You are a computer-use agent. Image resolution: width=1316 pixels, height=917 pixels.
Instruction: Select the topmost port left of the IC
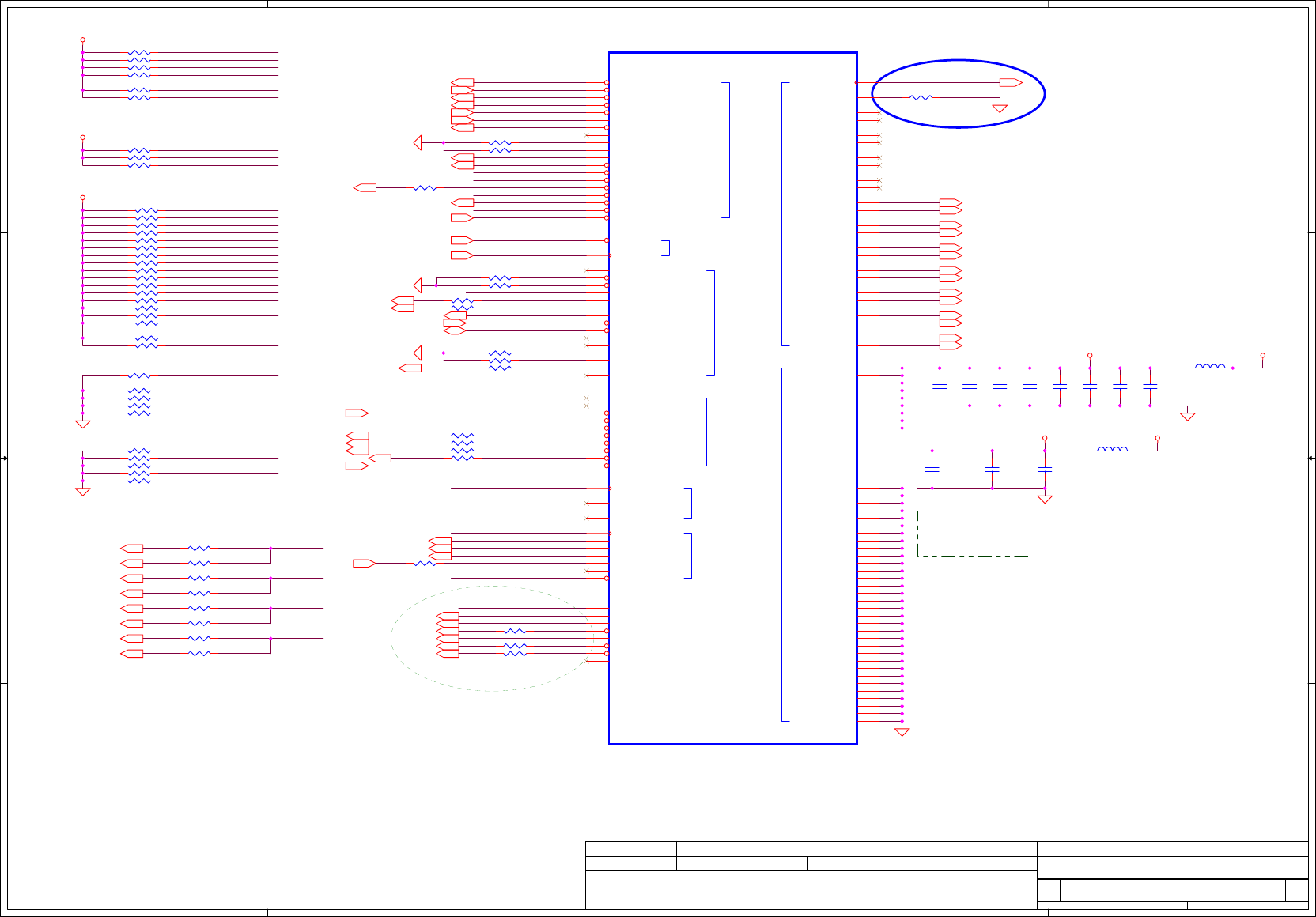click(462, 82)
